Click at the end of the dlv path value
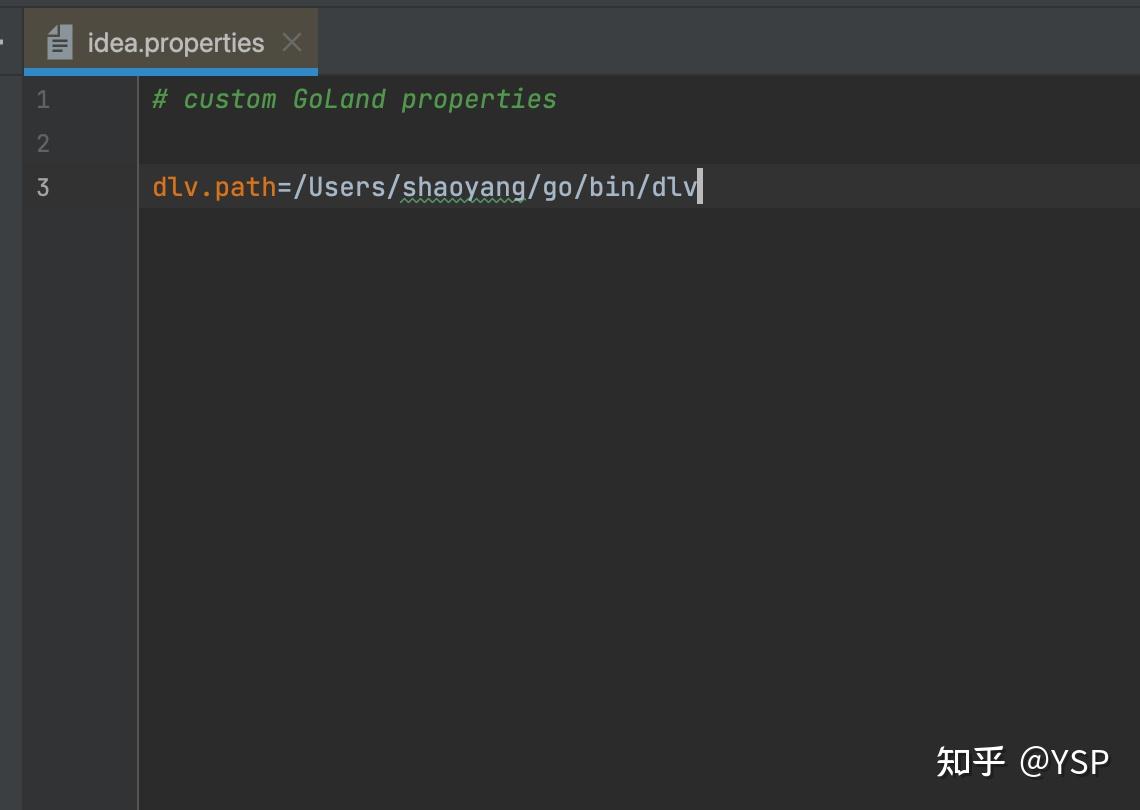The height and width of the screenshot is (810, 1140). (698, 186)
